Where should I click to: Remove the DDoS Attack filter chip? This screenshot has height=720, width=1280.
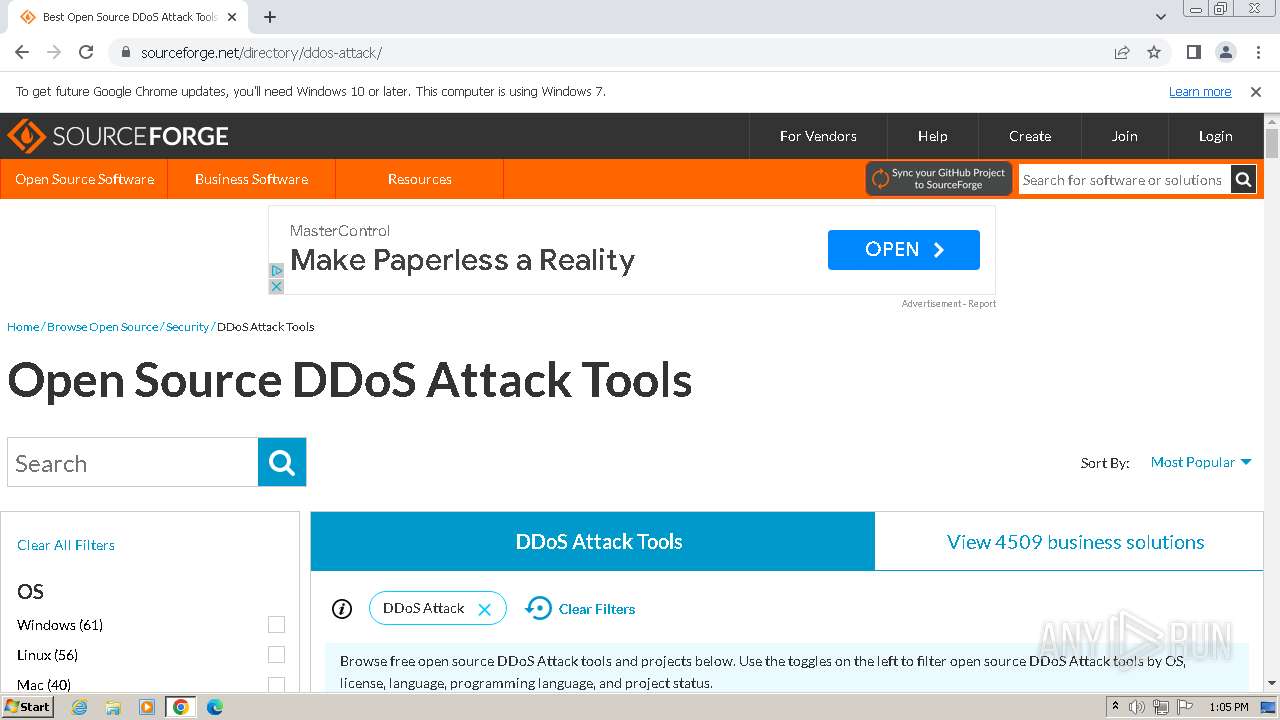[485, 609]
